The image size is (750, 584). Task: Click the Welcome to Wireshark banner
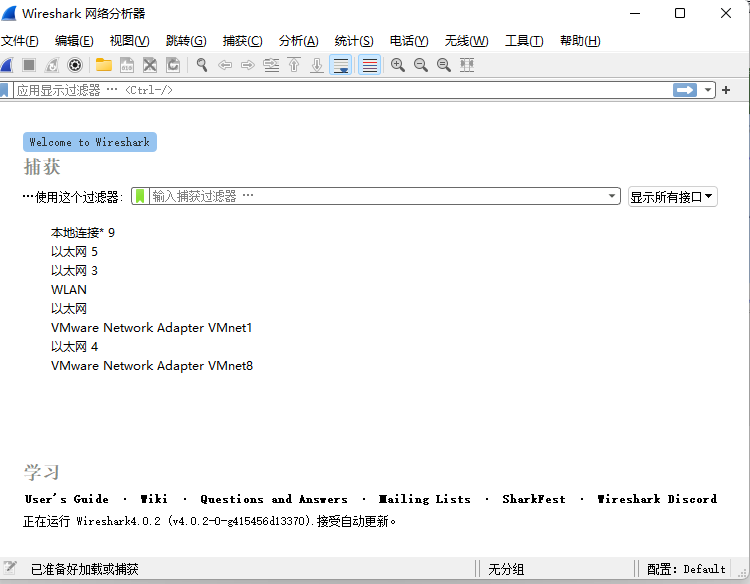(x=90, y=142)
